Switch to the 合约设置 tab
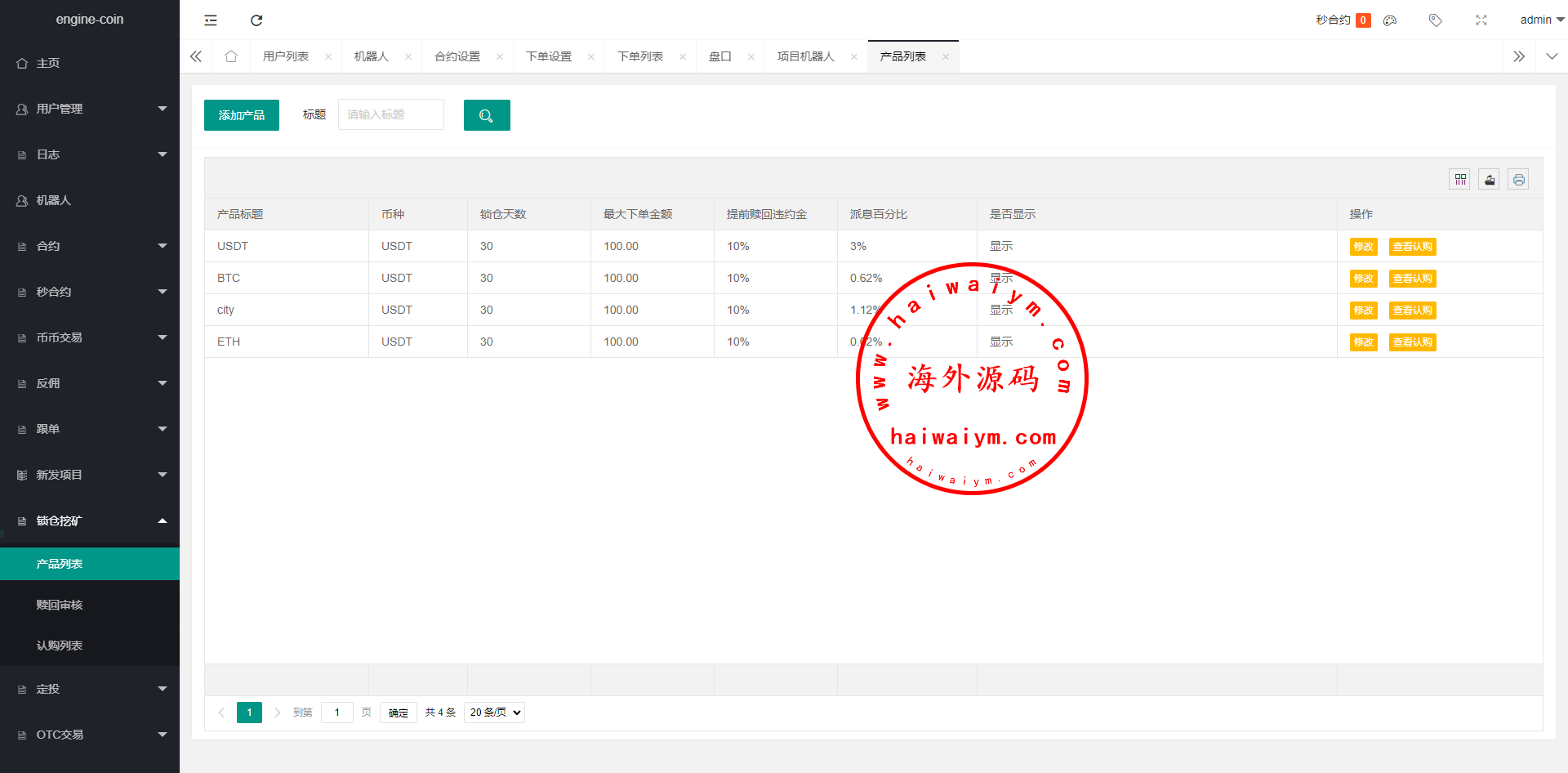This screenshot has width=1568, height=773. tap(457, 56)
